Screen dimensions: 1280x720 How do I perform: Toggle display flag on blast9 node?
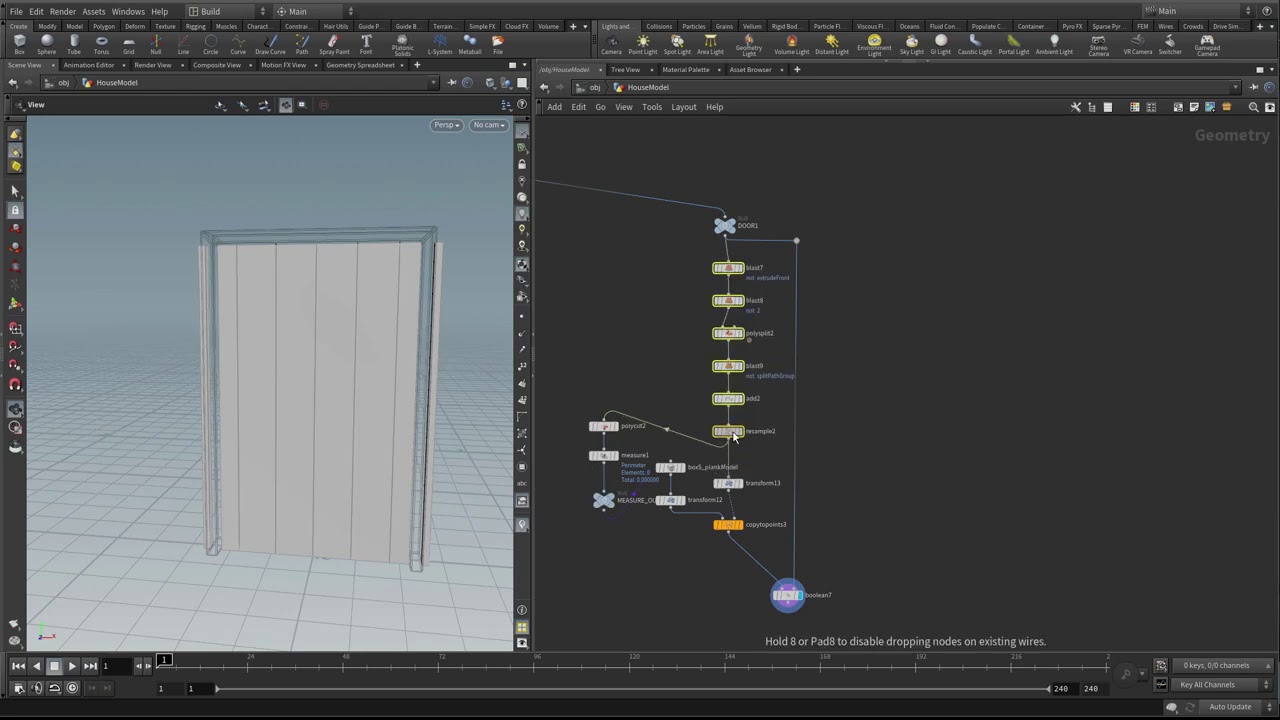point(739,366)
